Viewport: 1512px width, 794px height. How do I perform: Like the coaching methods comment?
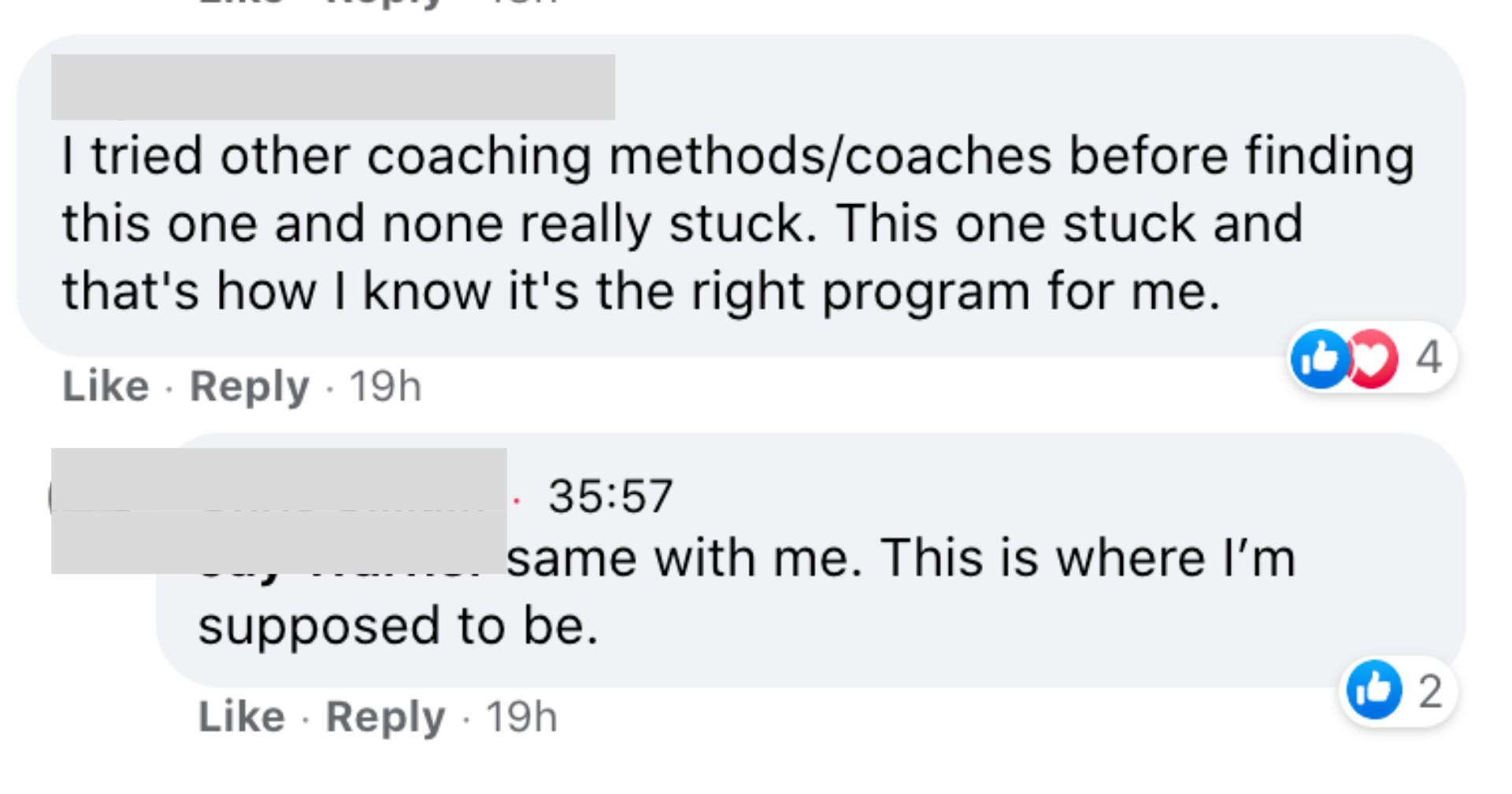[x=106, y=386]
